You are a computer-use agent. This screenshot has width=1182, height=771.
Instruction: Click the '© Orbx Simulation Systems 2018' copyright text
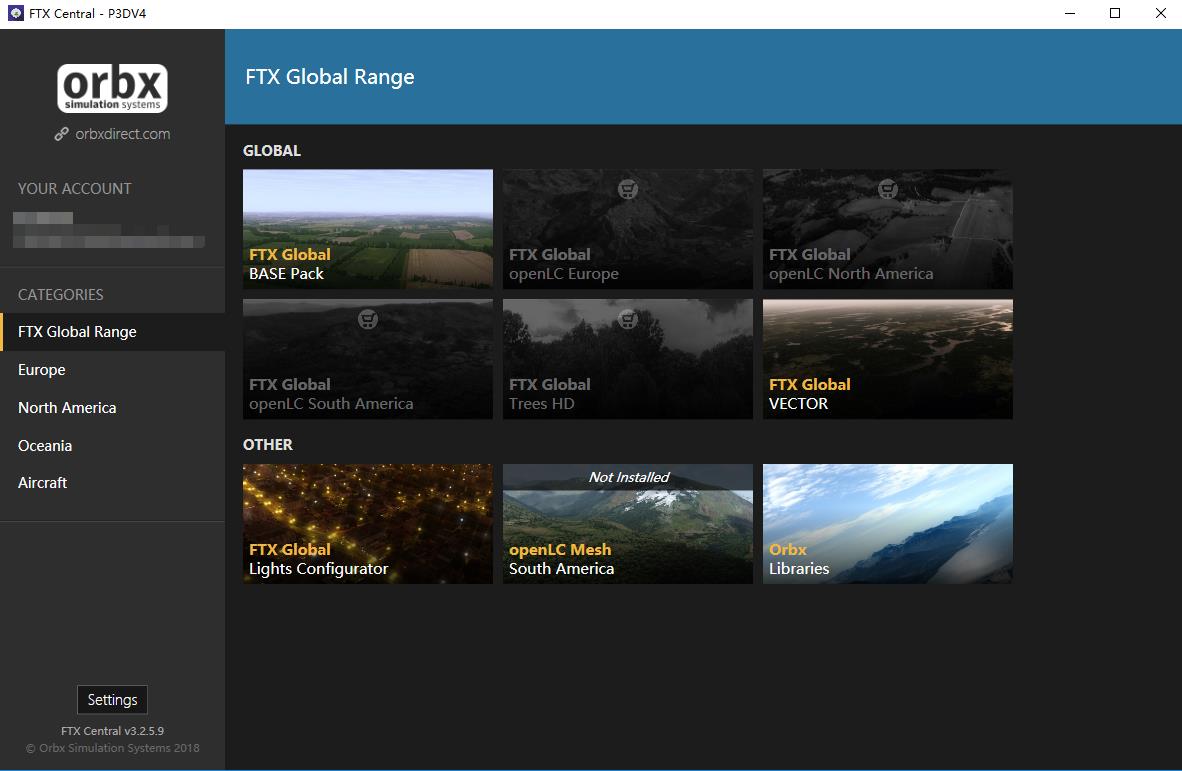(112, 748)
